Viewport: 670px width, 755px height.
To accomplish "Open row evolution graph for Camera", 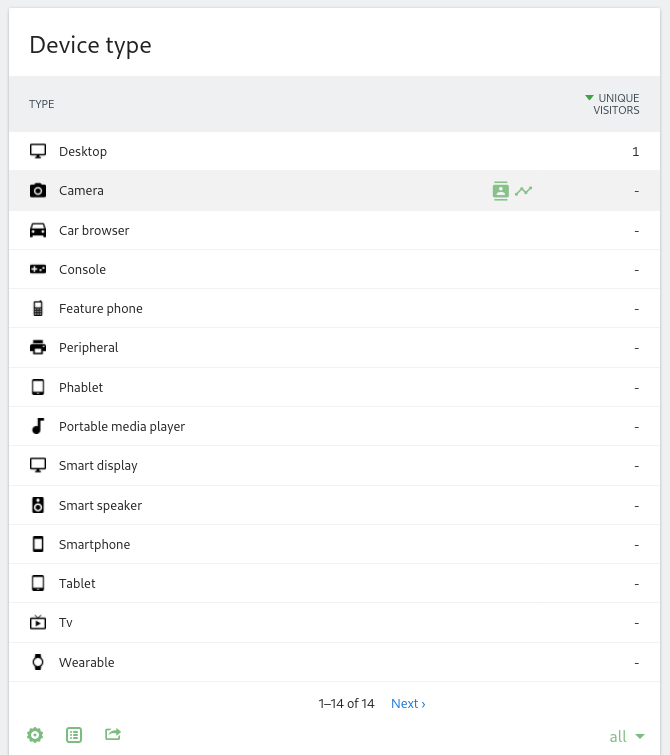I will pos(524,190).
